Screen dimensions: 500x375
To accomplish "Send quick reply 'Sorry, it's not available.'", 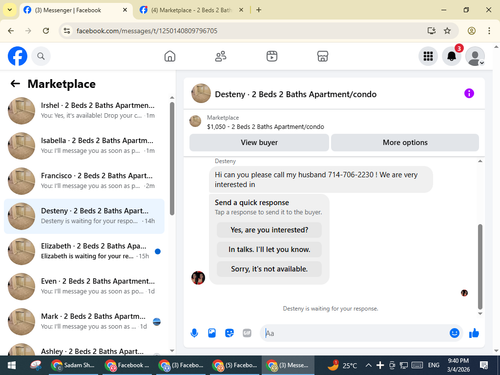I will click(x=269, y=269).
